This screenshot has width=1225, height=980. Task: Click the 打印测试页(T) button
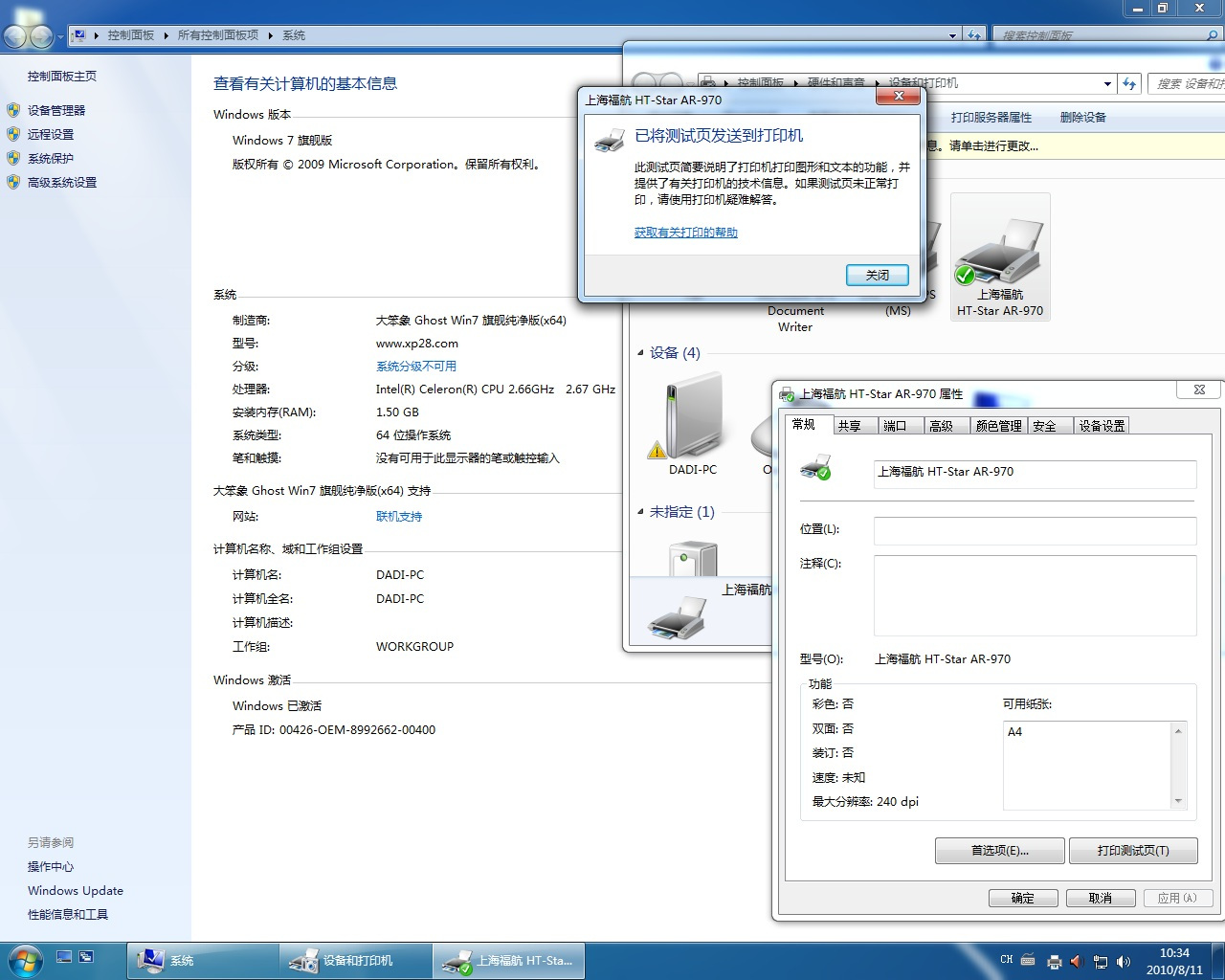click(x=1133, y=850)
